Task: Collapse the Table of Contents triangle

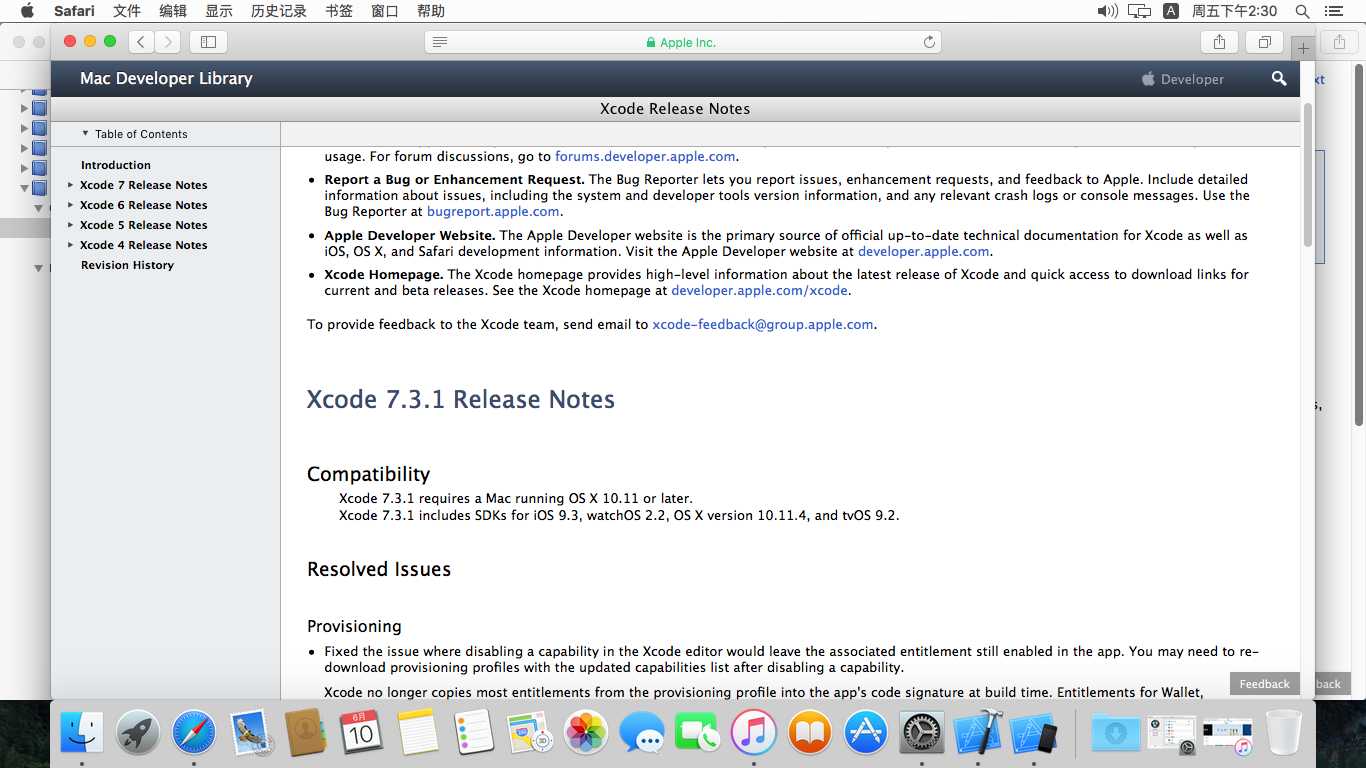Action: [86, 133]
